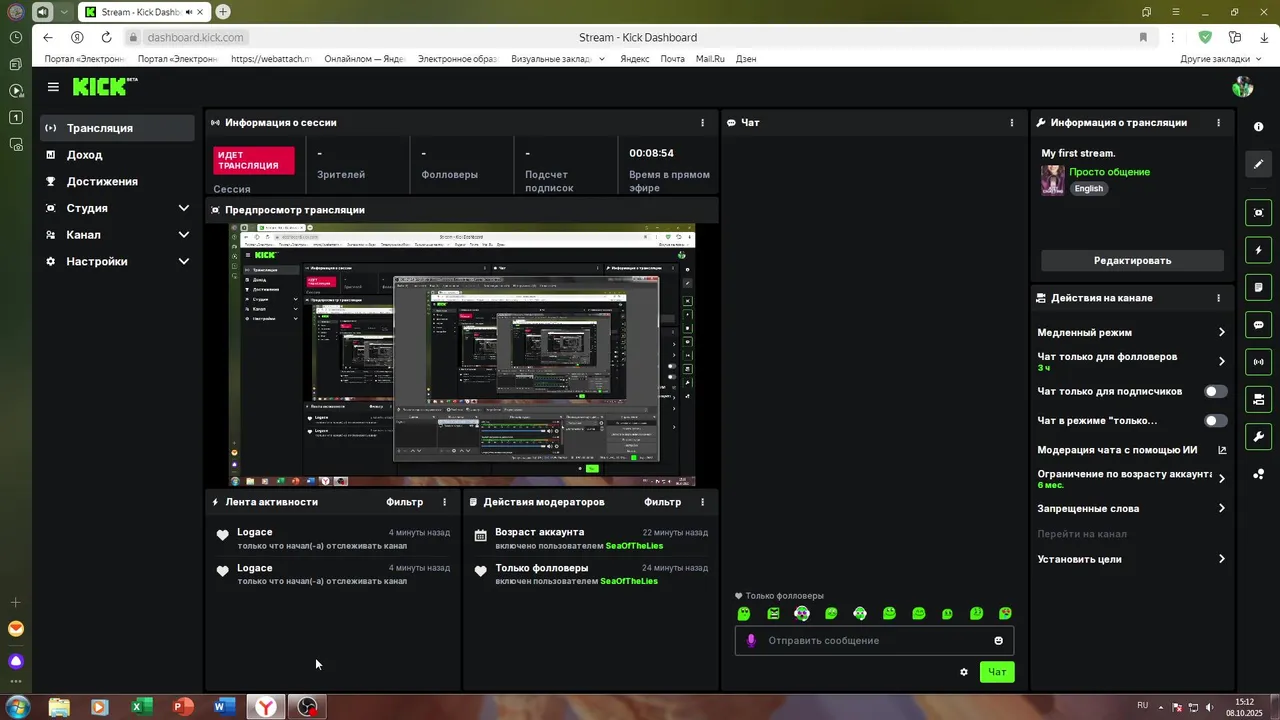Open channel actions panel three-dot menu

pyautogui.click(x=1218, y=298)
